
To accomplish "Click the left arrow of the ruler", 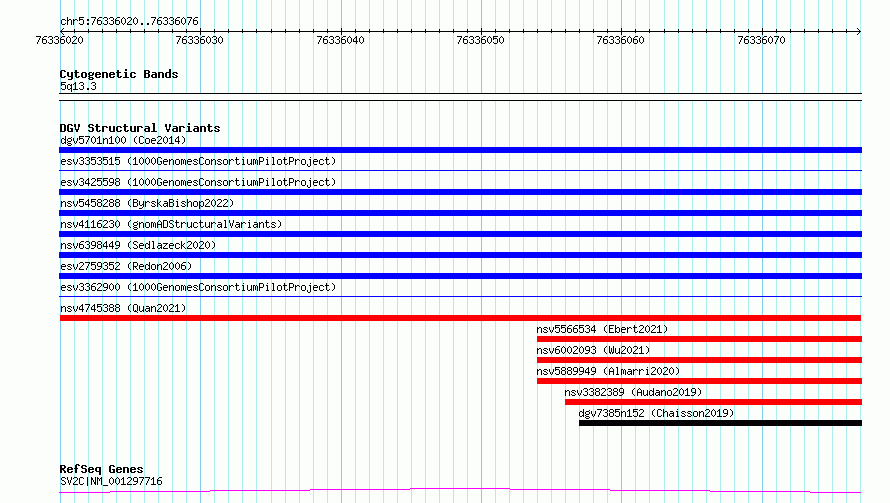I will [x=62, y=31].
